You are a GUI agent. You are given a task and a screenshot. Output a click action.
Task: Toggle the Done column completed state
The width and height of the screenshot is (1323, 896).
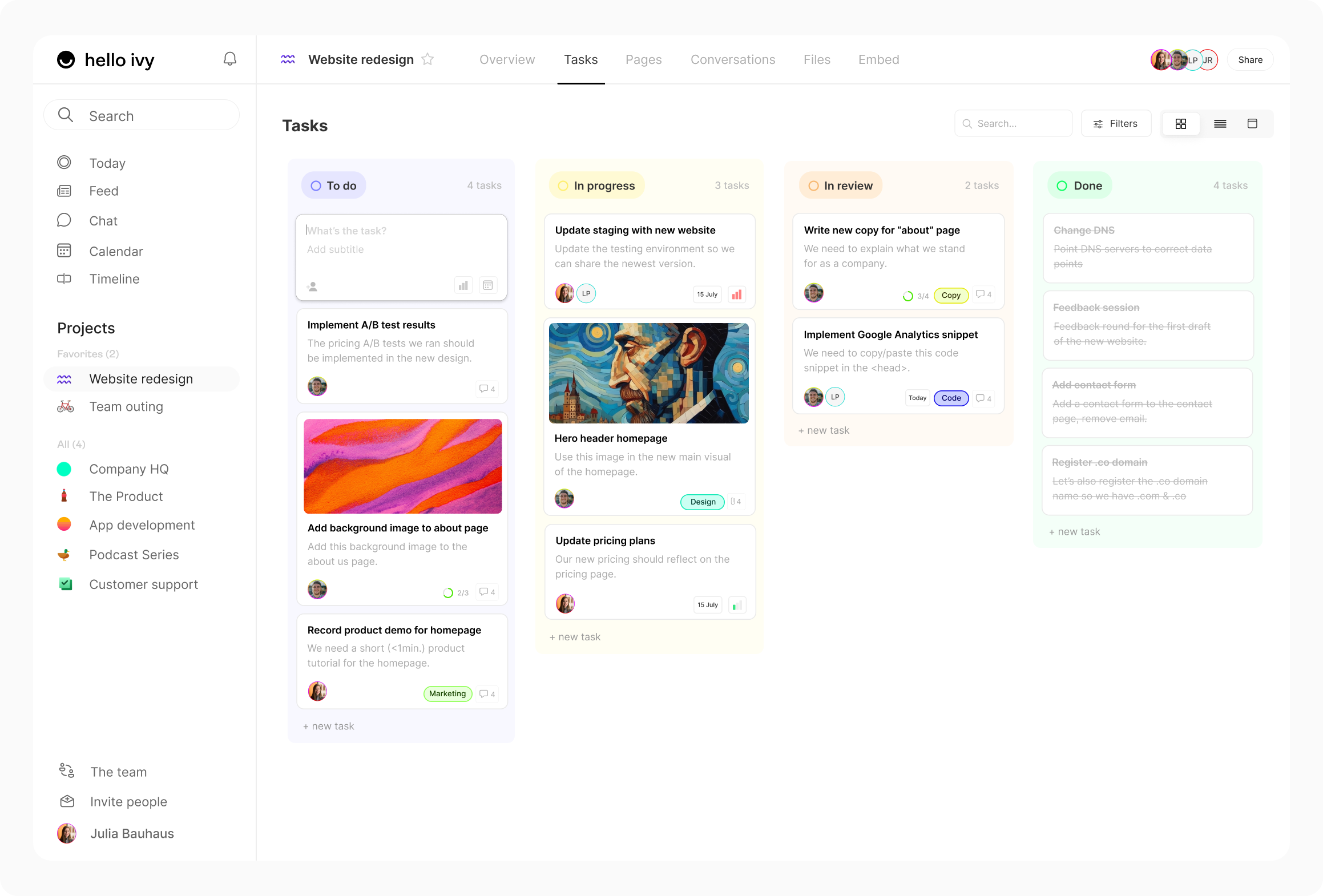(x=1062, y=185)
